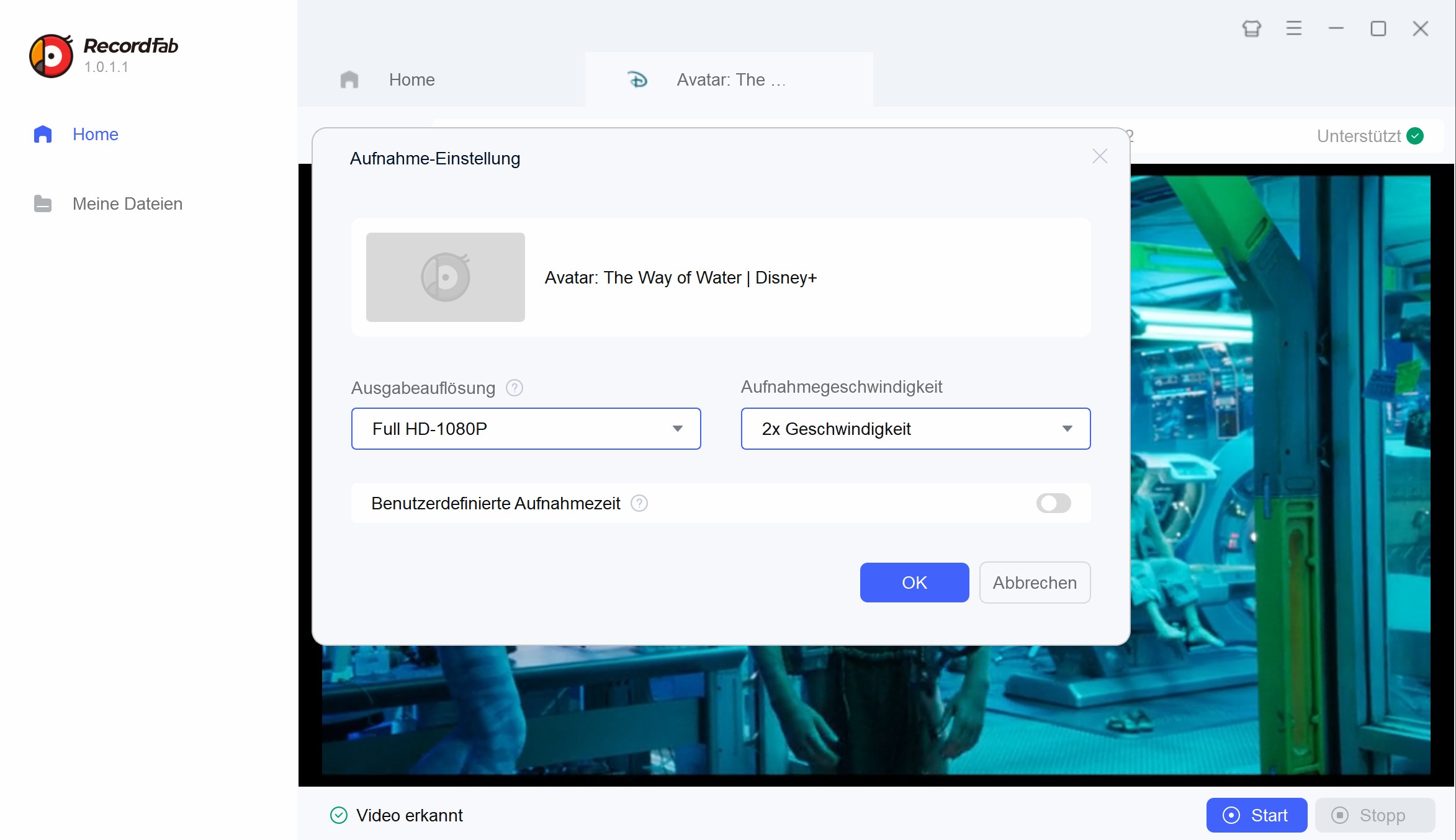Click the Abbrechen button
Image resolution: width=1456 pixels, height=840 pixels.
[x=1035, y=583]
